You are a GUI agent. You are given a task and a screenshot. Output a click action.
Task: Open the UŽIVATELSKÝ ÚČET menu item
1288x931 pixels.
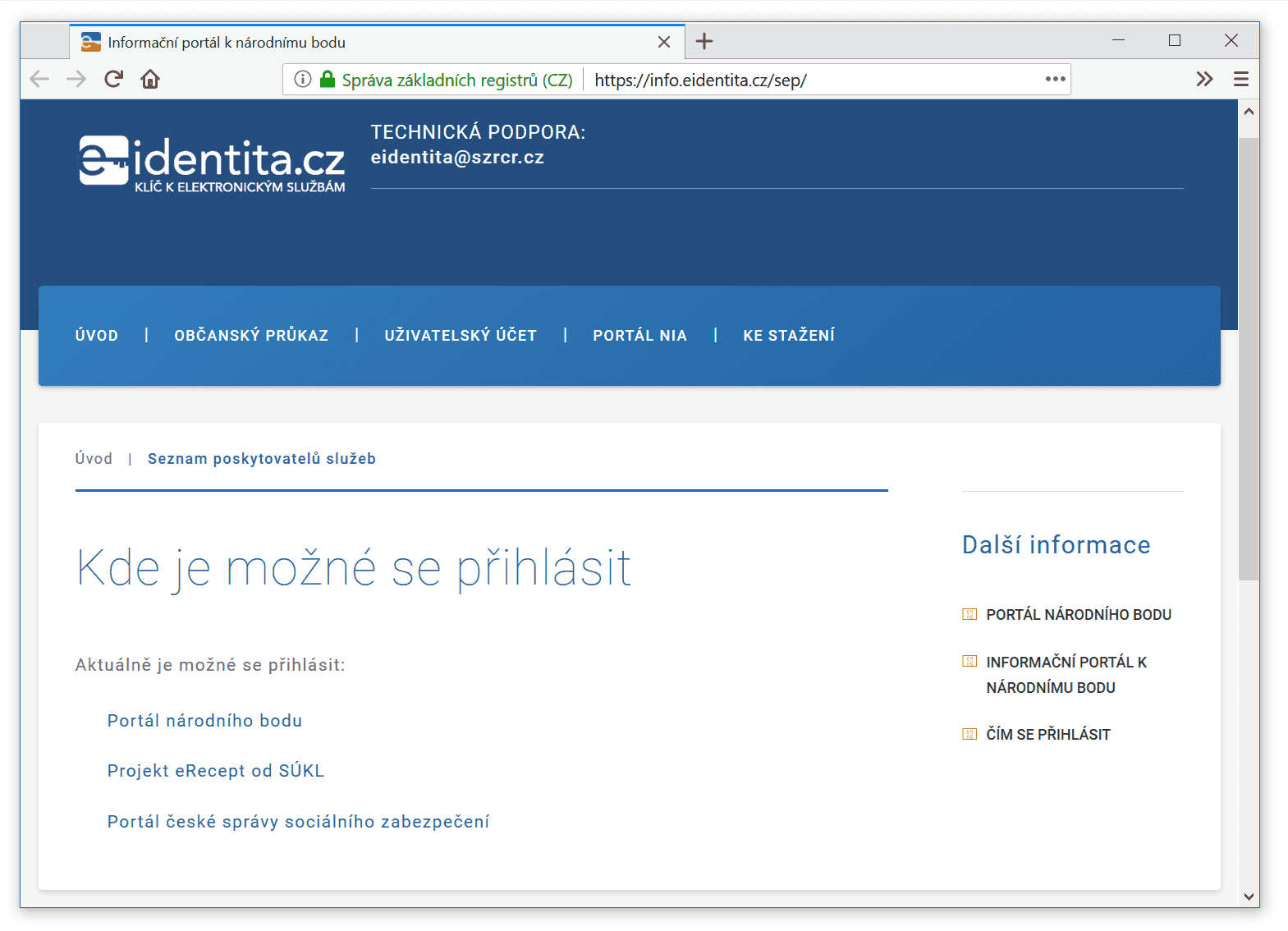pyautogui.click(x=461, y=336)
